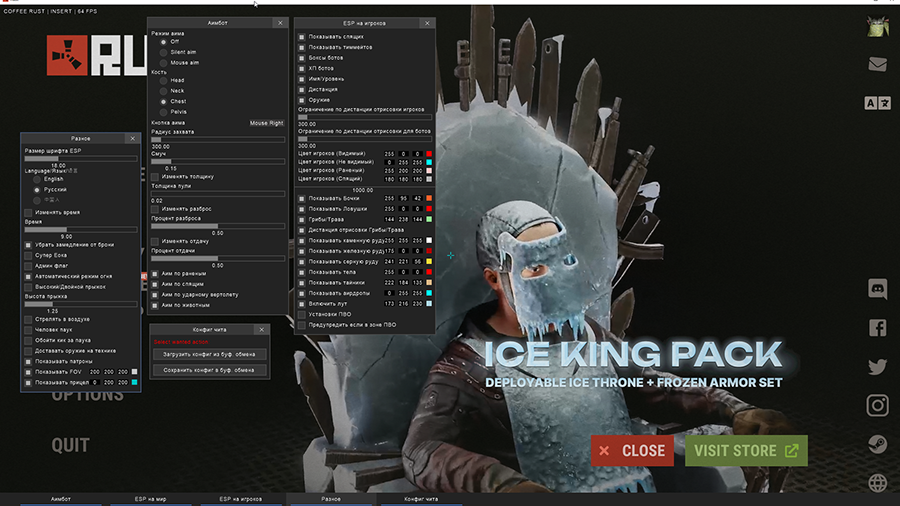900x506 pixels.
Task: Switch to the ESP на мир tab
Action: click(150, 500)
